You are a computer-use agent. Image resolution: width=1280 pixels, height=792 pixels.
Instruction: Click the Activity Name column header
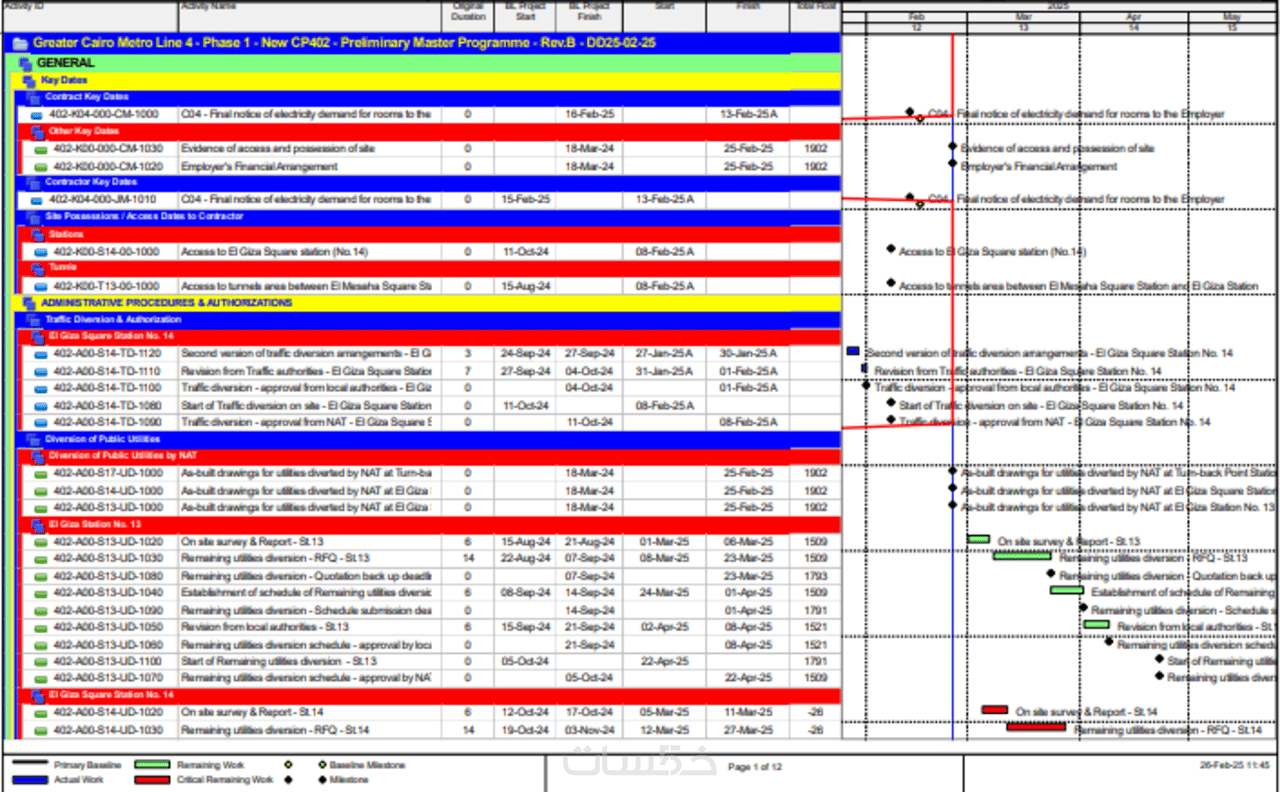[x=310, y=14]
